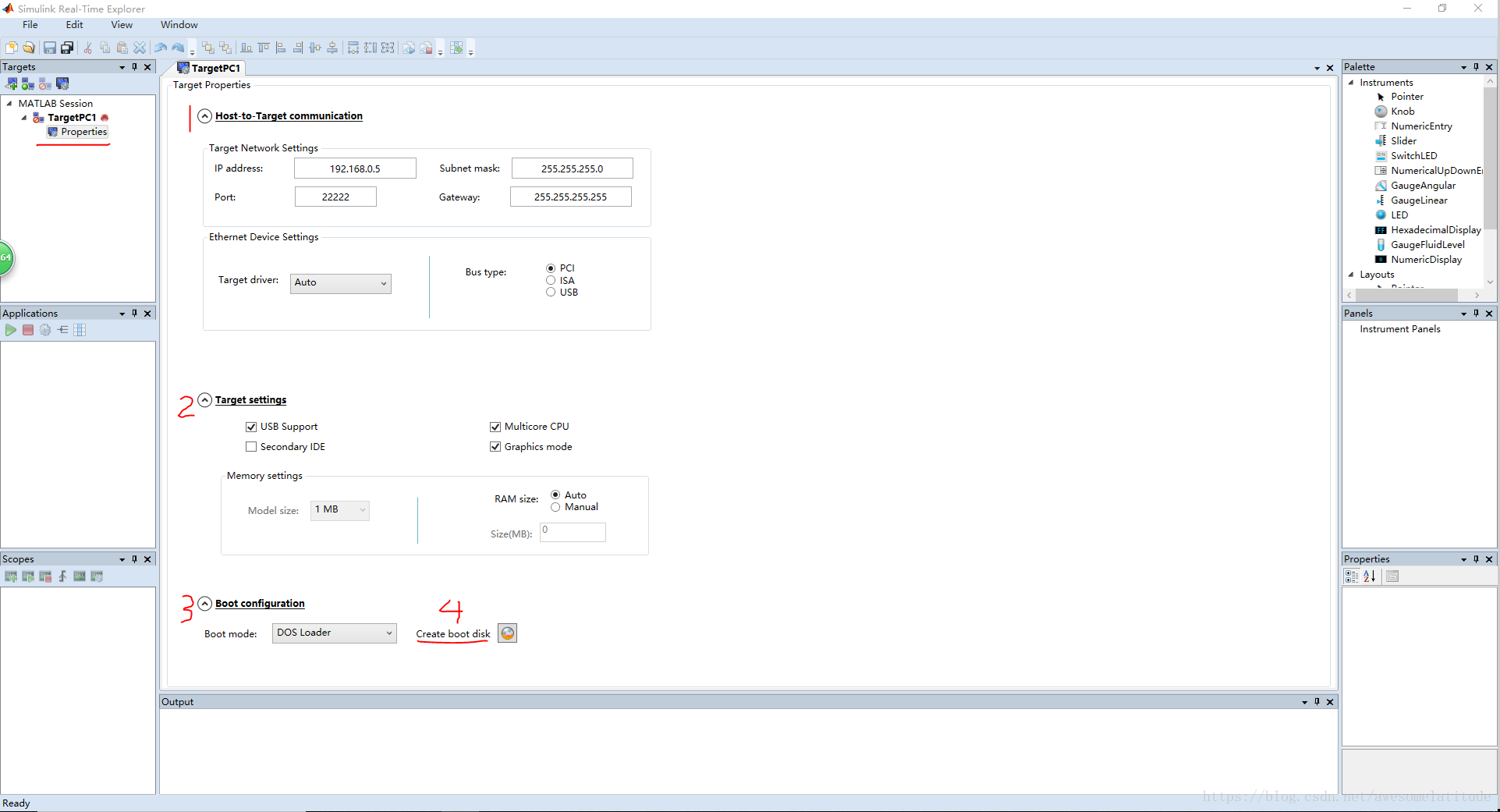Collapse the Target settings section
Viewport: 1500px width, 812px height.
(204, 400)
